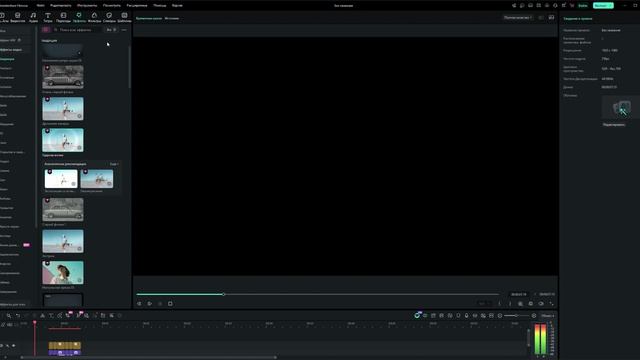
Task: Click the preview image icon at top right of viewer
Action: pyautogui.click(x=551, y=18)
